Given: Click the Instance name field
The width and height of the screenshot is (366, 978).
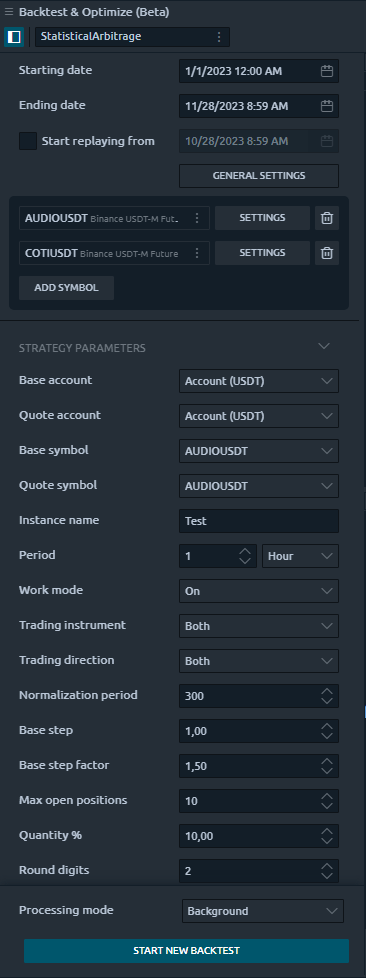Looking at the screenshot, I should pos(259,521).
